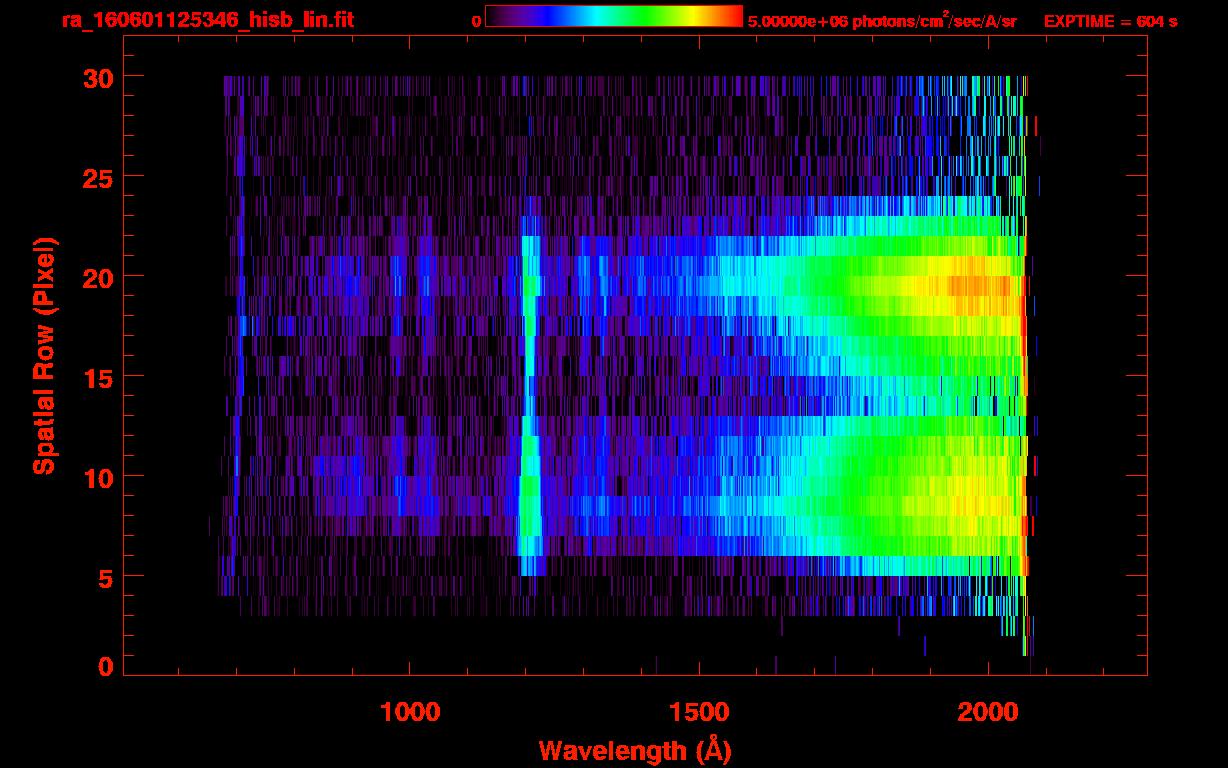Click the 5.00000e+06 photons colorbar maximum label
Image resolution: width=1228 pixels, height=768 pixels.
(x=882, y=21)
